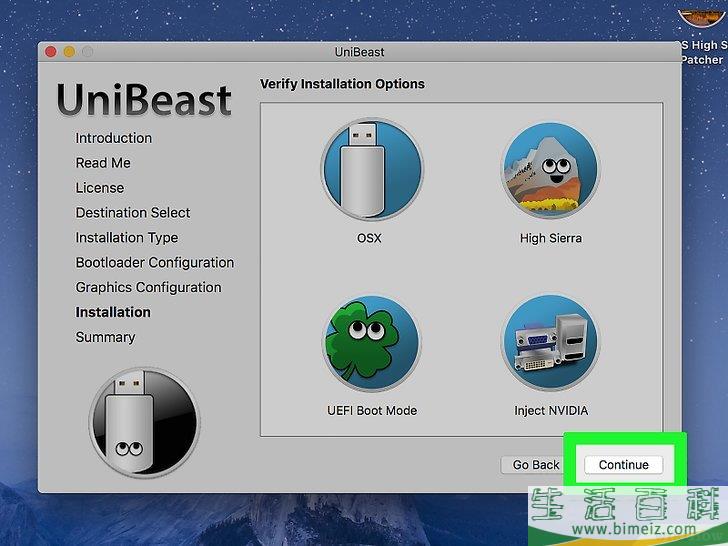Click the Continue button

click(x=624, y=465)
